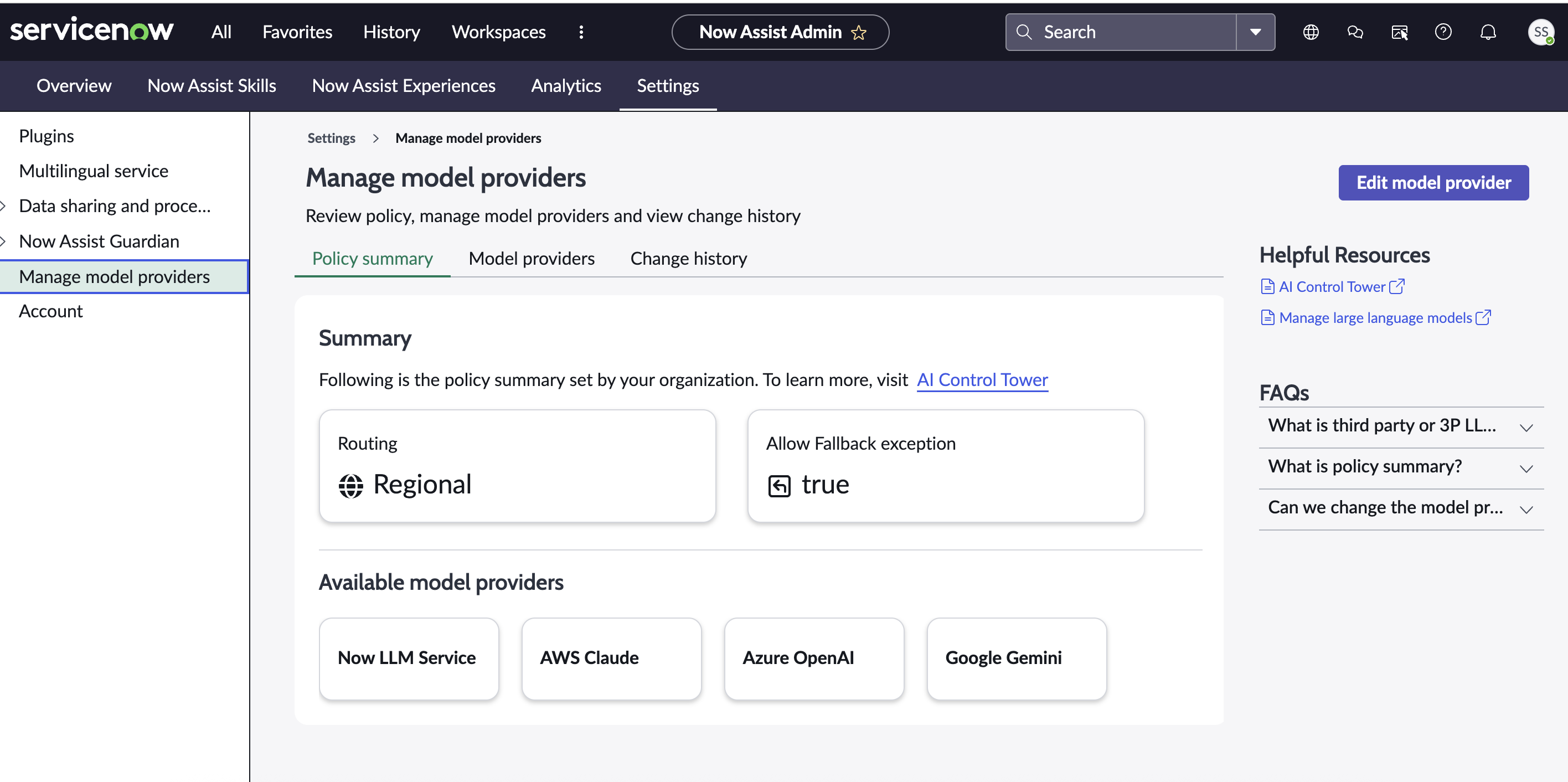Screen dimensions: 1568x782
Task: Click the 'Manage model providers' breadcrumb text
Action: coord(467,138)
